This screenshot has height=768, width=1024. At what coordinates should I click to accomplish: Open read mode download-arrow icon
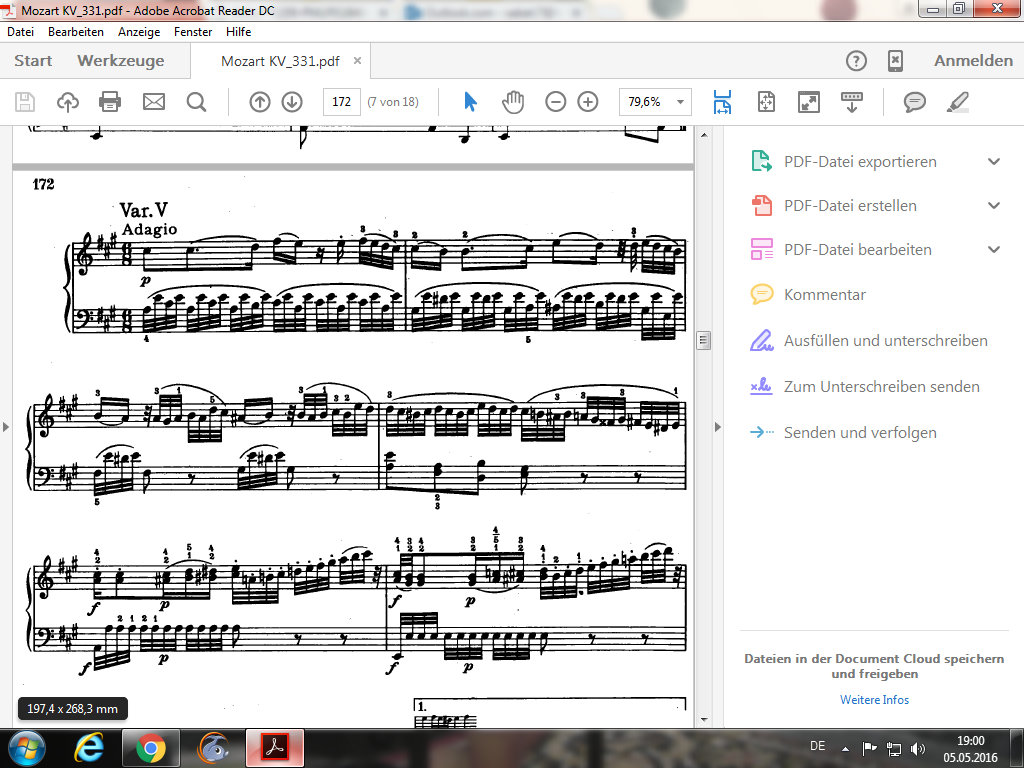tap(852, 102)
